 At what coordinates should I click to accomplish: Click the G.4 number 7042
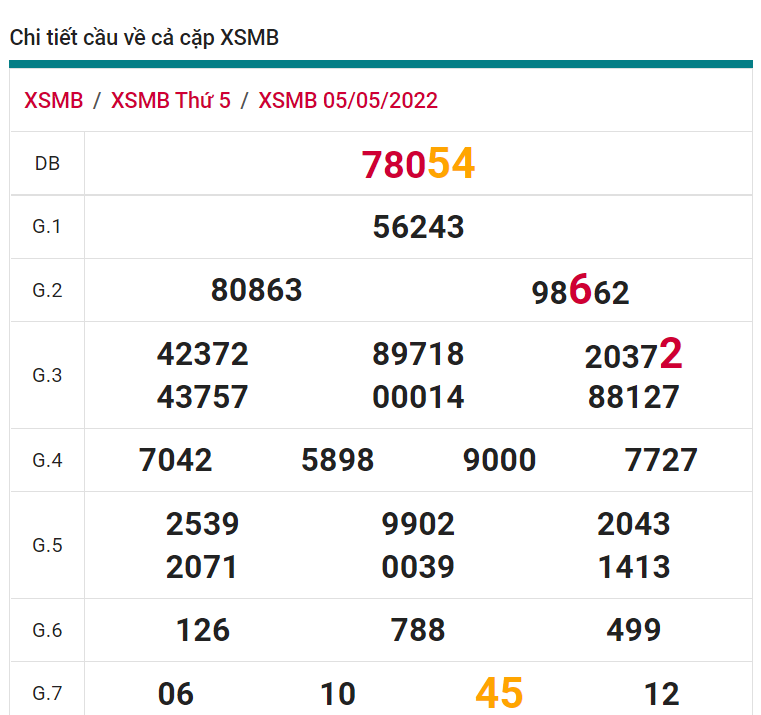point(176,460)
